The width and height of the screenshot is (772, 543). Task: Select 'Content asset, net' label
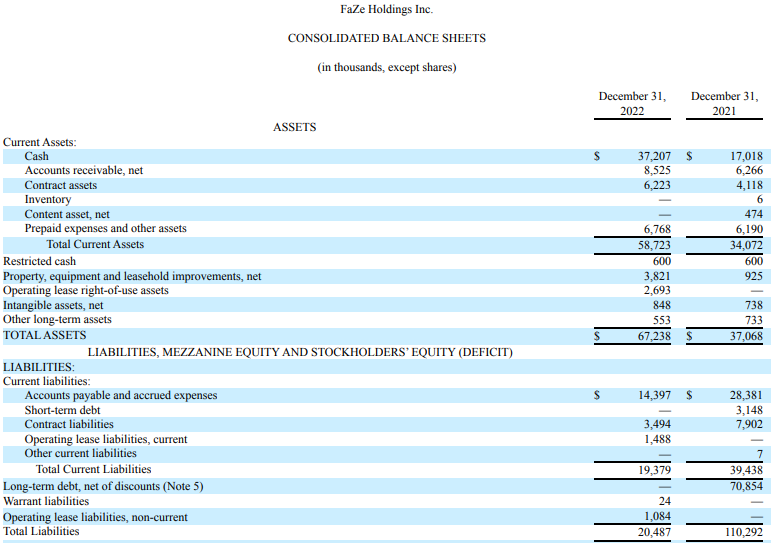[67, 215]
